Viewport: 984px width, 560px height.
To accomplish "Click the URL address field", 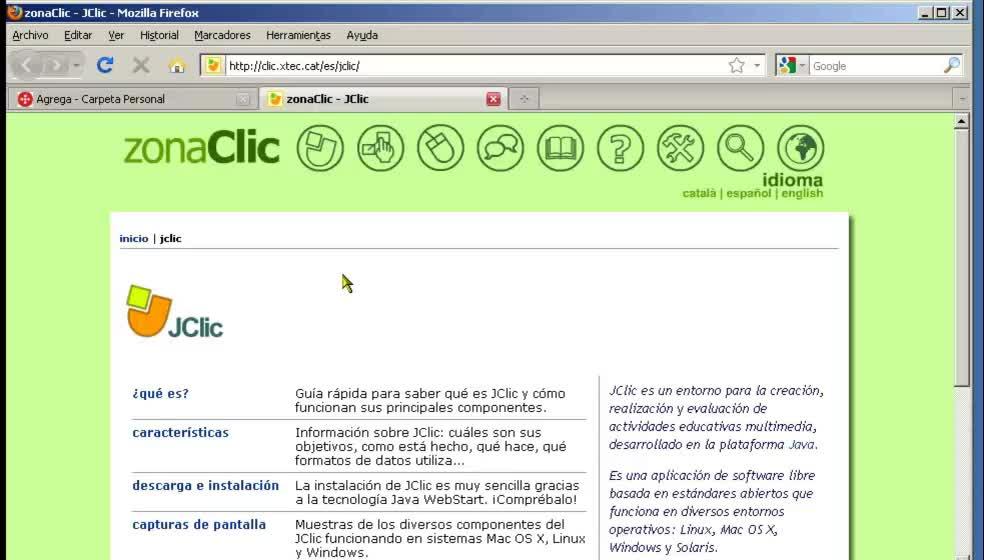I will point(476,65).
